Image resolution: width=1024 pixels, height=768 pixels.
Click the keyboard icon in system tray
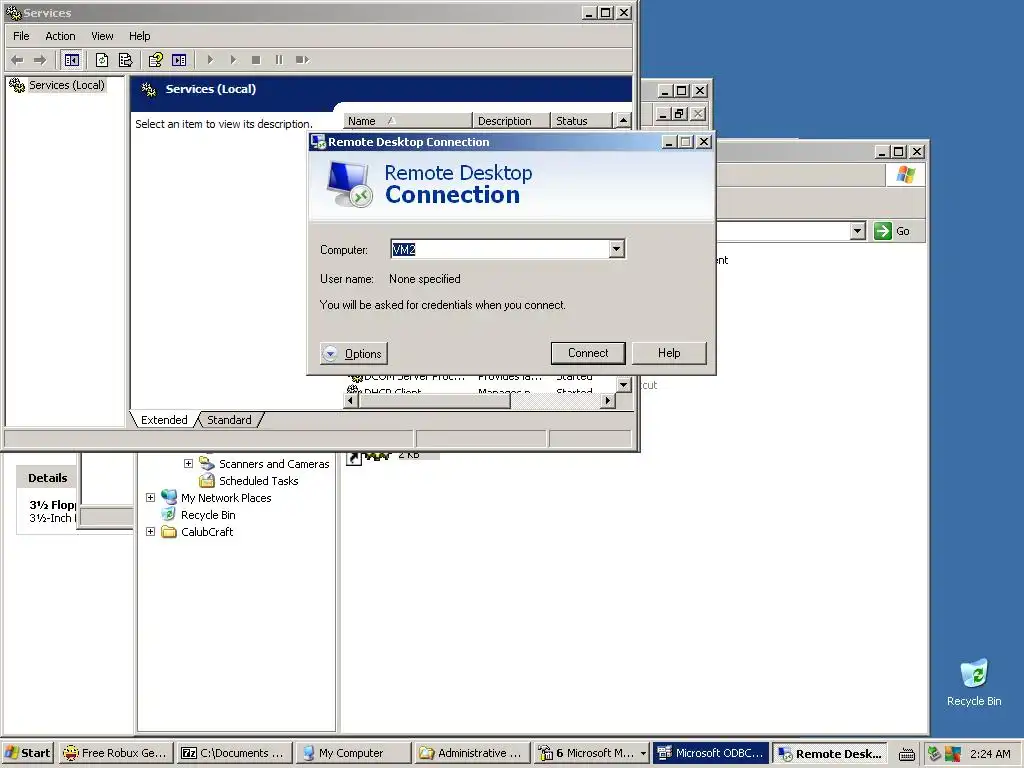point(906,754)
